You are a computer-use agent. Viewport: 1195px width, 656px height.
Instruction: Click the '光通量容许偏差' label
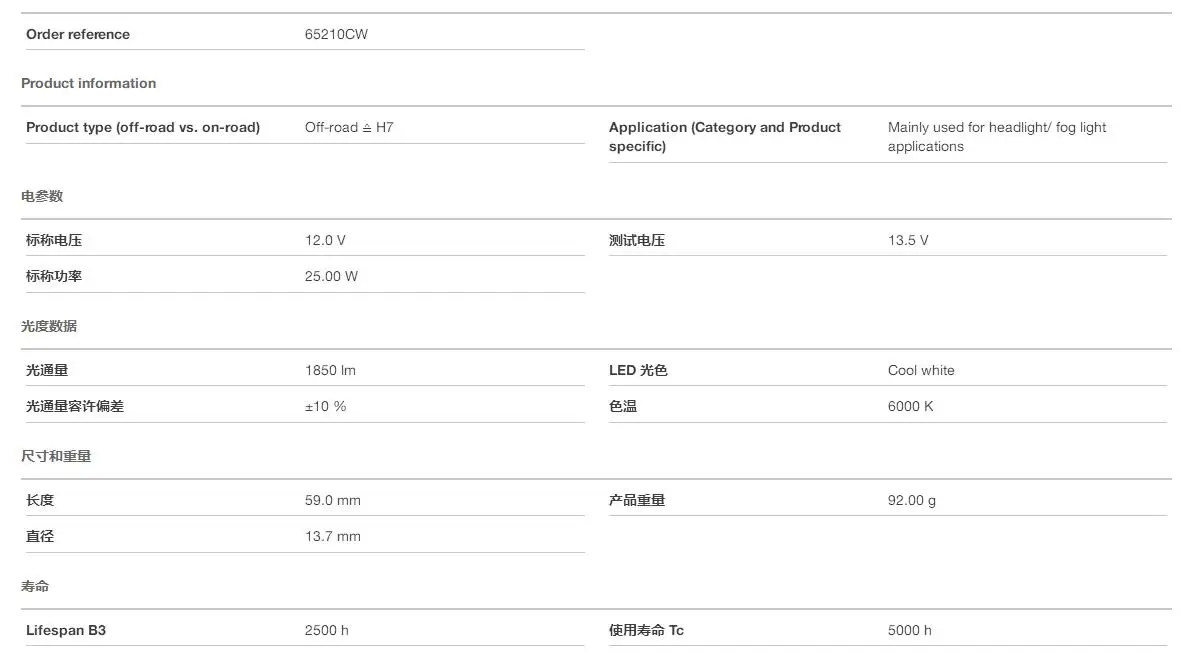click(x=75, y=406)
